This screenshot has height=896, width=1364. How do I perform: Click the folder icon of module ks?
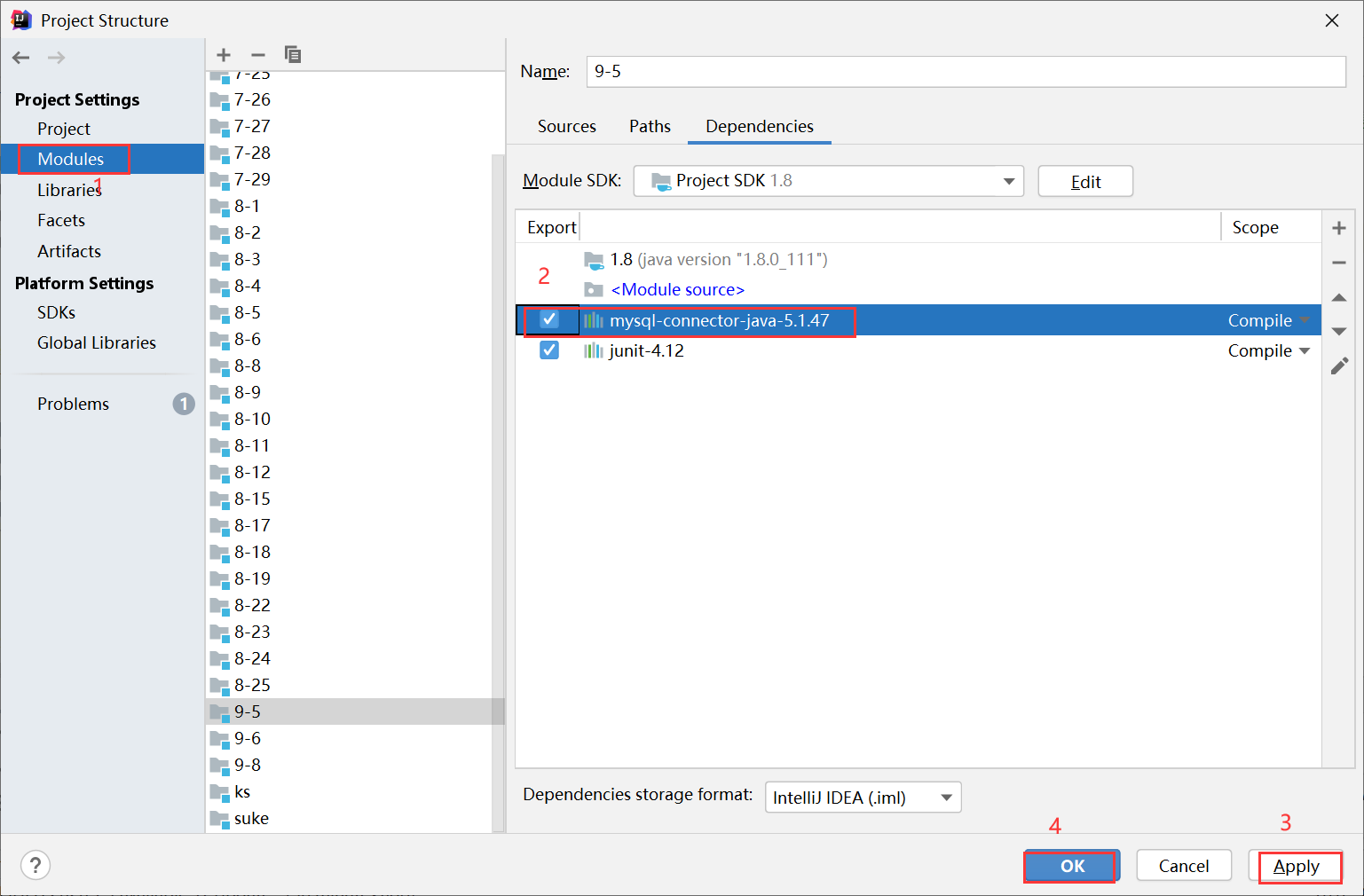[x=219, y=791]
